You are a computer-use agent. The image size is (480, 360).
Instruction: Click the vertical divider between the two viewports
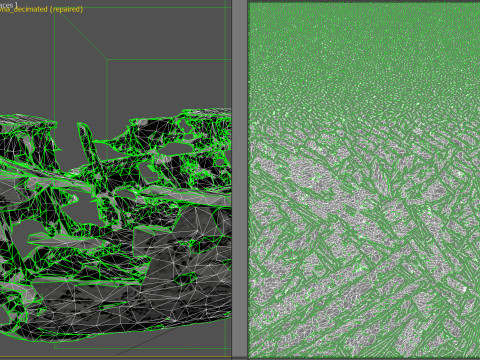[x=239, y=180]
